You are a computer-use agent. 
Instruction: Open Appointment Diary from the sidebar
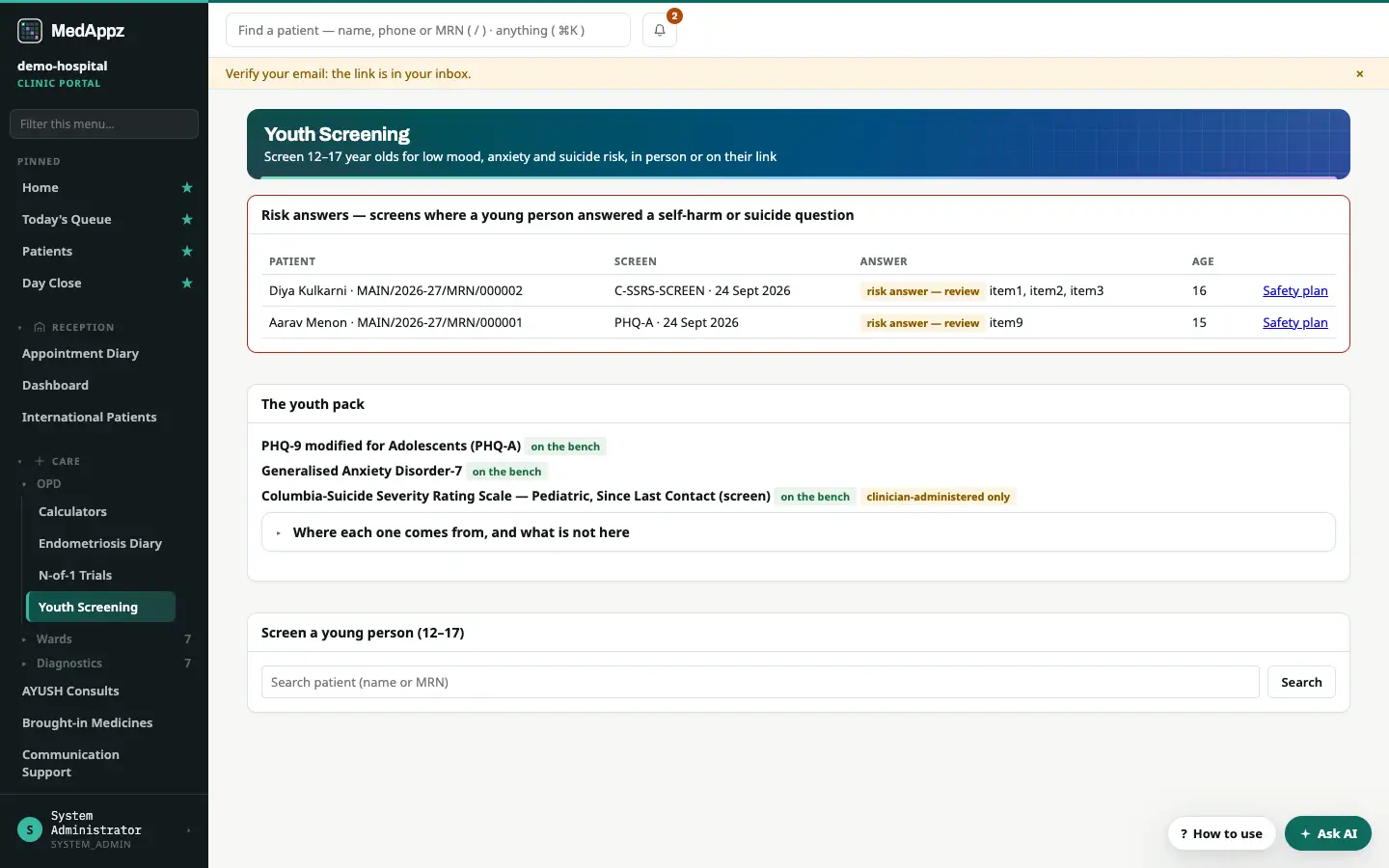pyautogui.click(x=80, y=354)
